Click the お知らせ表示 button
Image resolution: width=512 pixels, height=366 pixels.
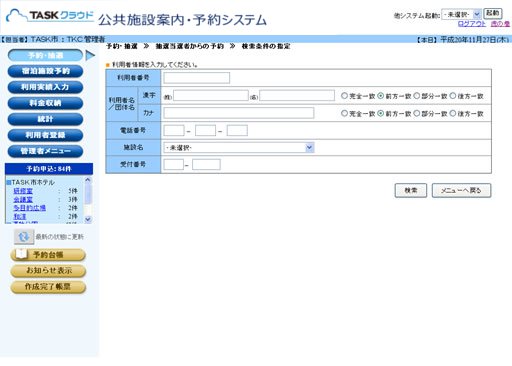point(48,271)
